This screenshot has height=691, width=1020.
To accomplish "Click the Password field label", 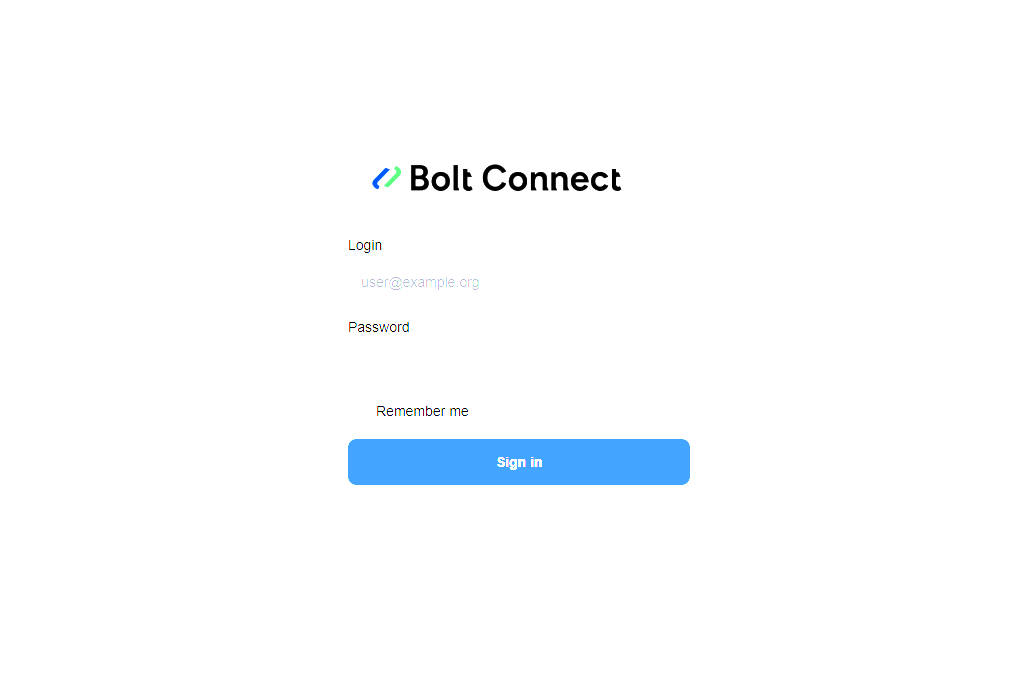I will [379, 327].
